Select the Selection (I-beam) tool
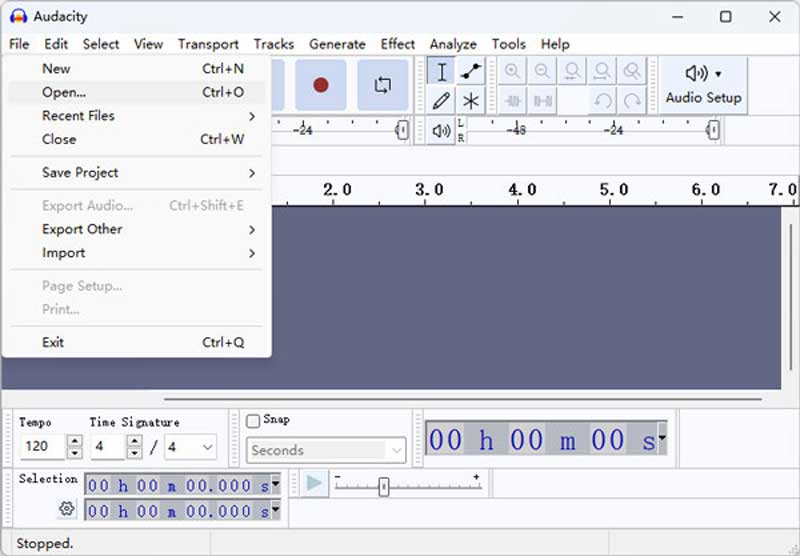The width and height of the screenshot is (800, 556). (x=441, y=71)
